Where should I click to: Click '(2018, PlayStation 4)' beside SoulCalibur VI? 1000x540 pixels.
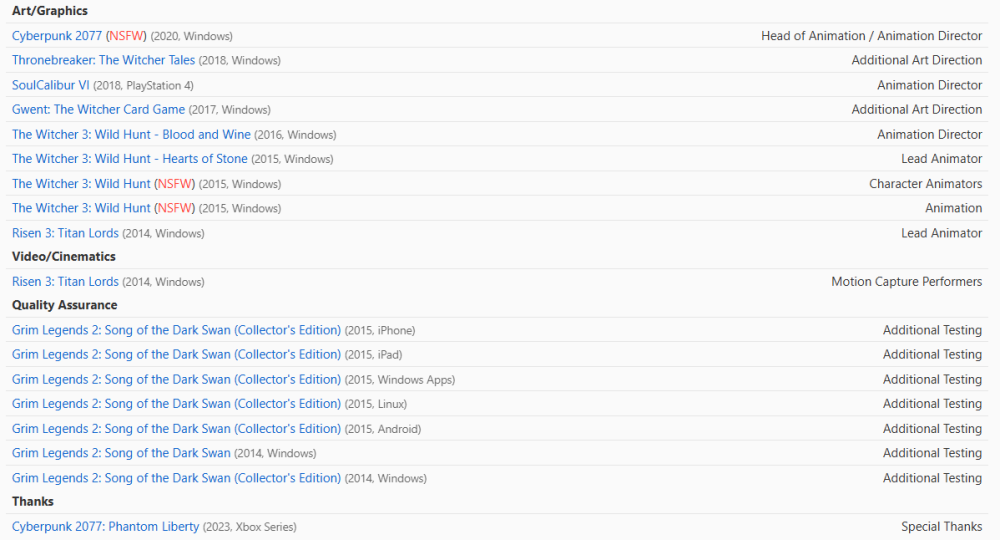click(143, 86)
